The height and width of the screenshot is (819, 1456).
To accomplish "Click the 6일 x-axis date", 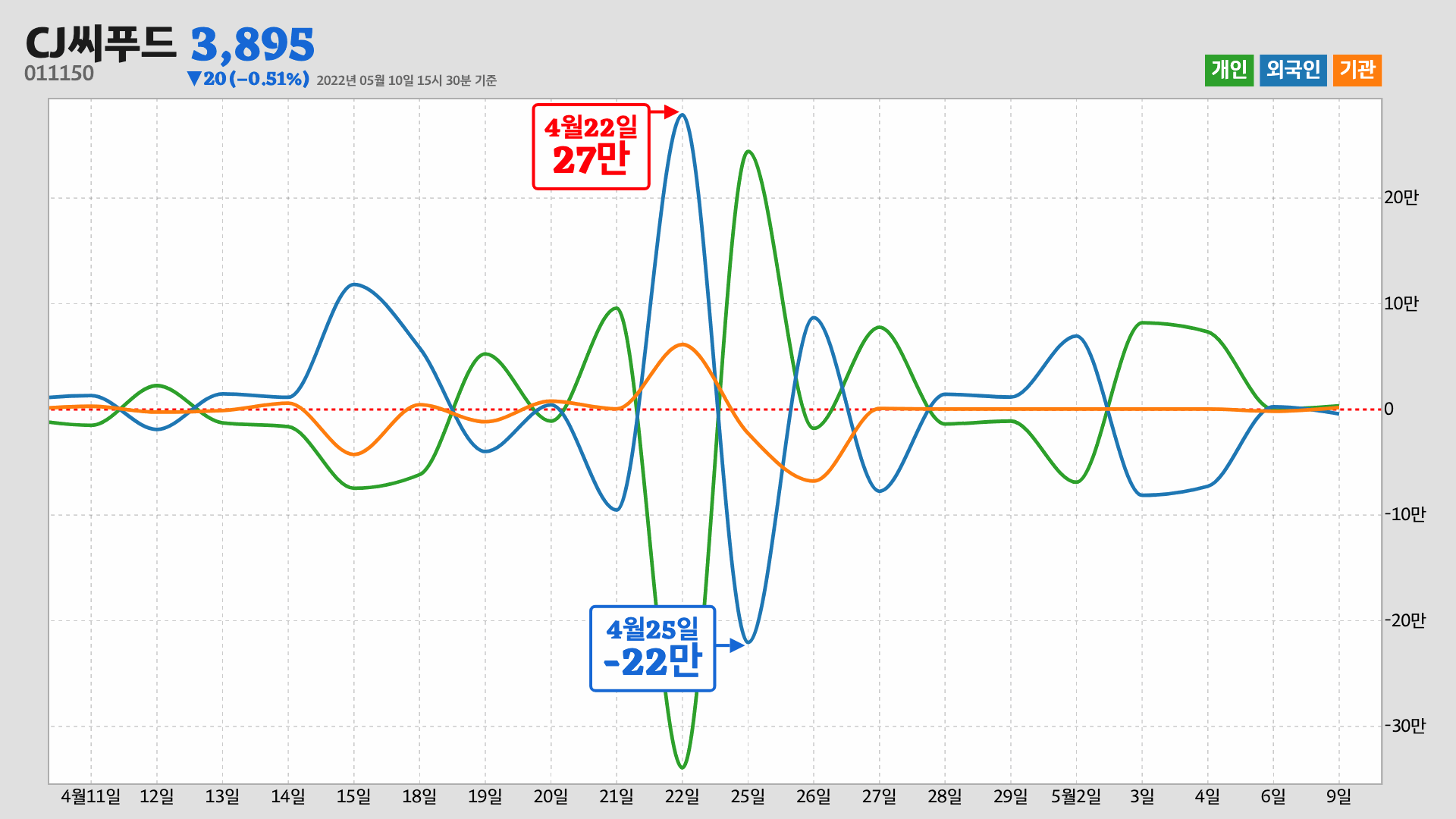I will click(1273, 797).
